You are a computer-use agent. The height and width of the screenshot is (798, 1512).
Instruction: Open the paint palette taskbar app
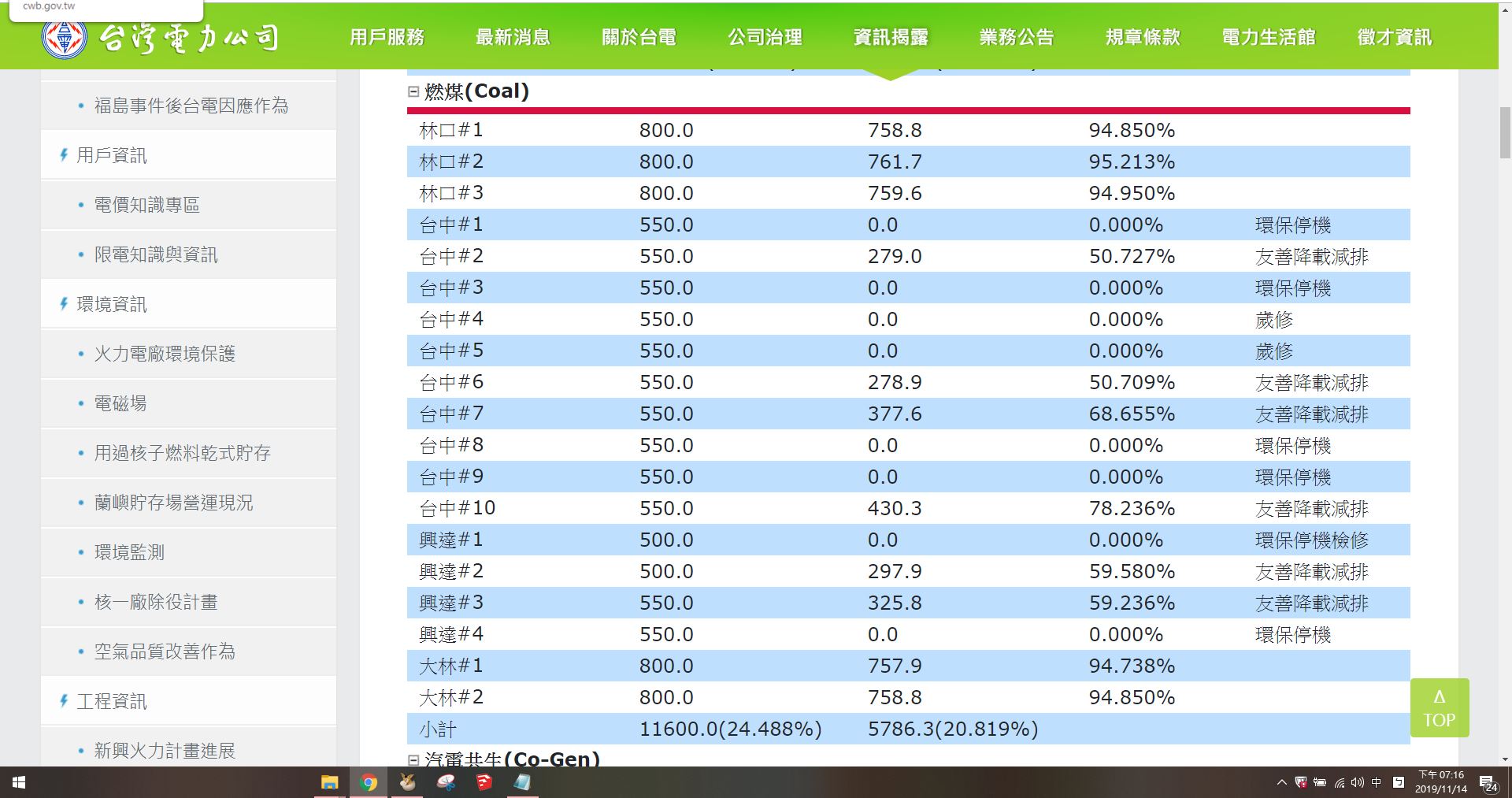(446, 782)
